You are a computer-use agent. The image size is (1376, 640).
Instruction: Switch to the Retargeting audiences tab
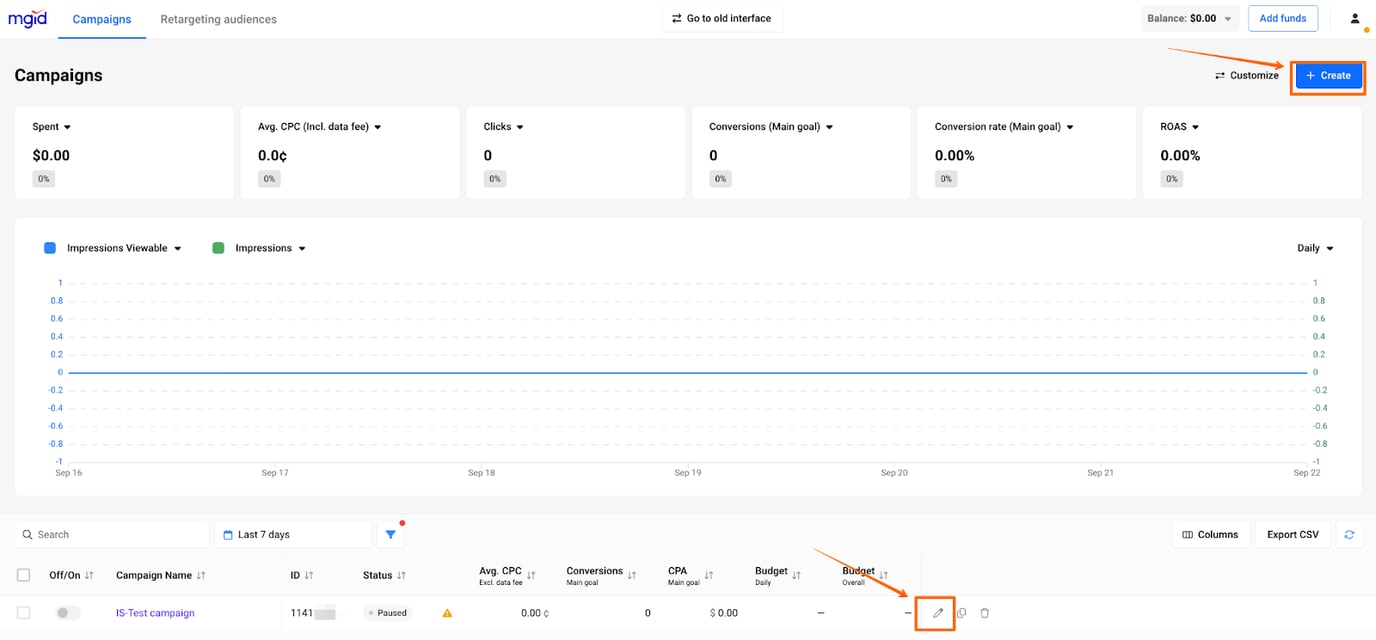[218, 18]
